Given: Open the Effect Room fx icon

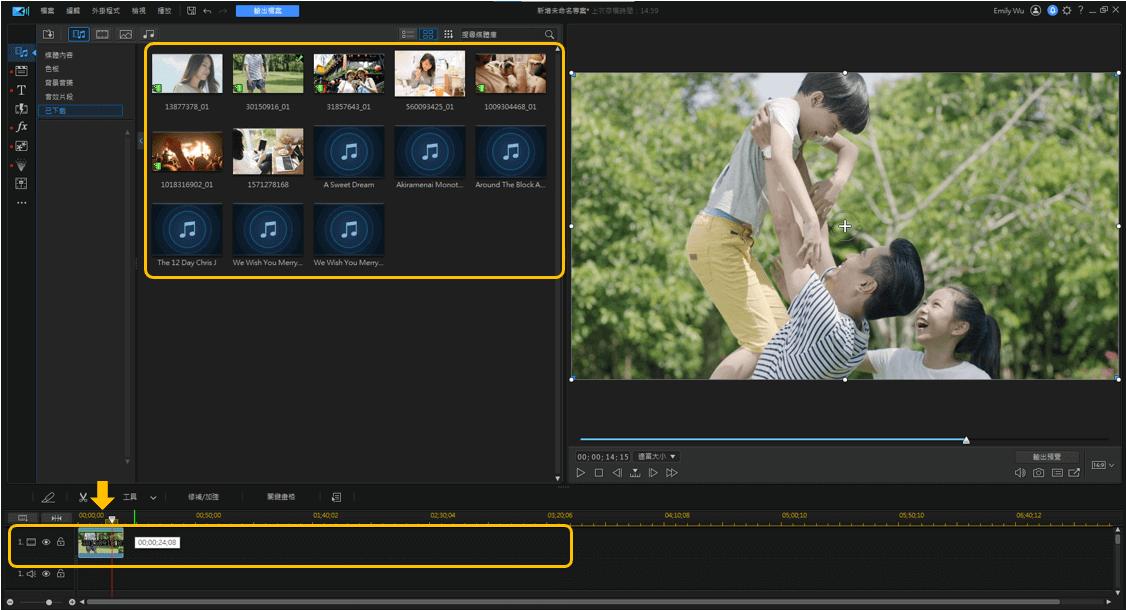Looking at the screenshot, I should click(x=21, y=127).
